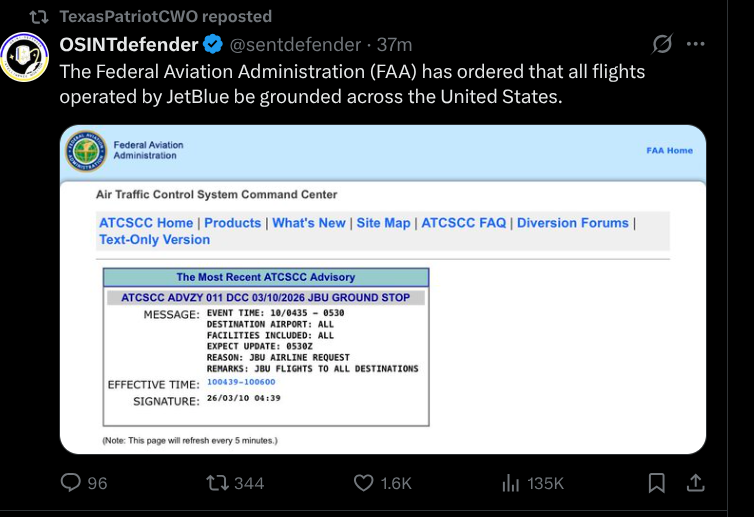Viewport: 754px width, 517px height.
Task: Click ATCSCC Home in the image
Action: point(146,223)
